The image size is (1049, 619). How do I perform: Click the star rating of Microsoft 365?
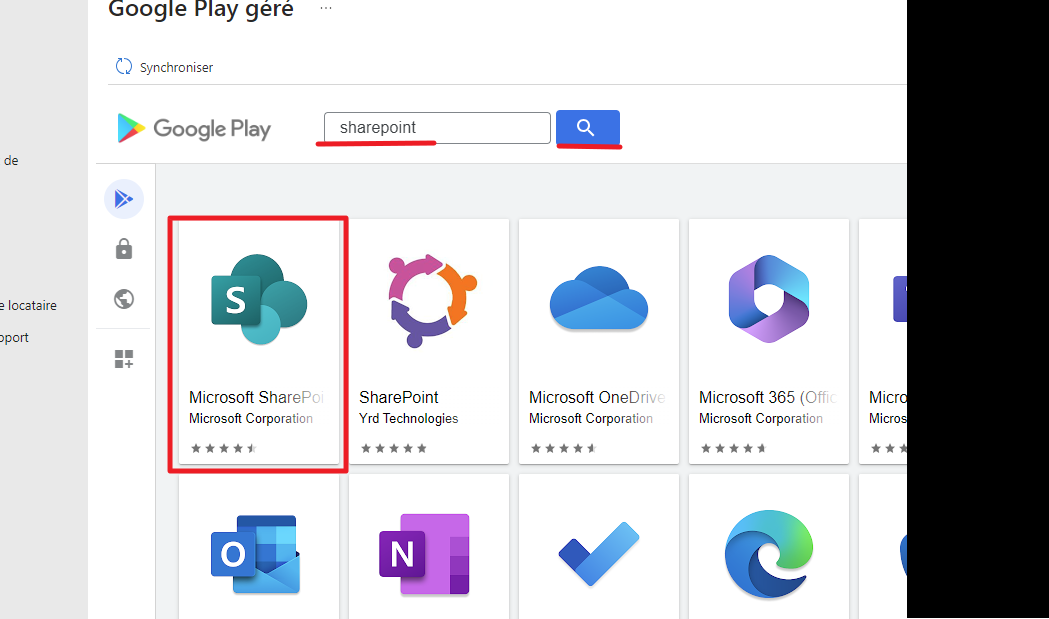pos(733,448)
